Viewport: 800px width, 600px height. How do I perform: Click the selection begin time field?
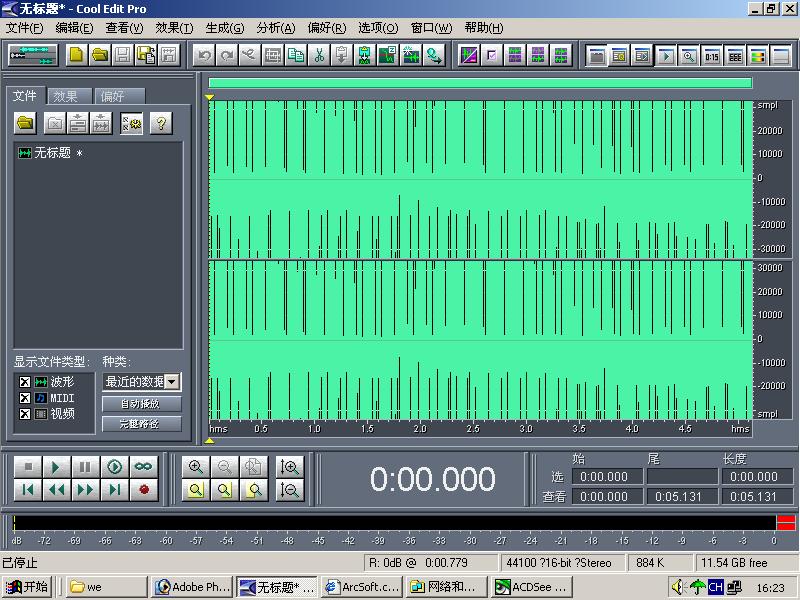pos(607,477)
